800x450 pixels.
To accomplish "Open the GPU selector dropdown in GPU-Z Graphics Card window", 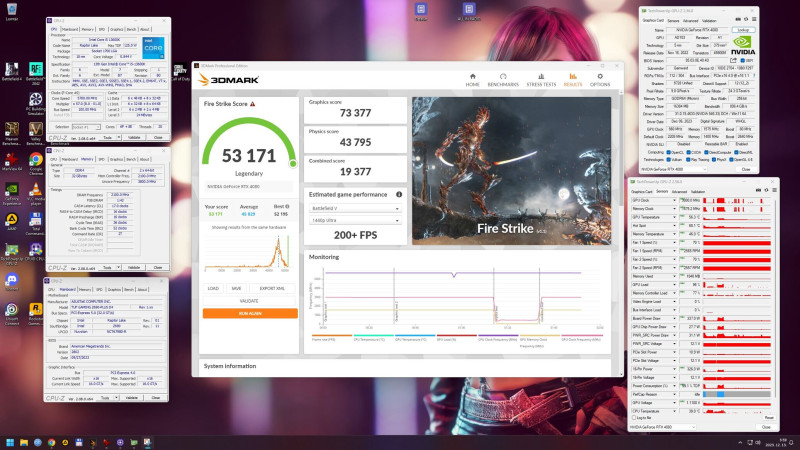I will [673, 169].
